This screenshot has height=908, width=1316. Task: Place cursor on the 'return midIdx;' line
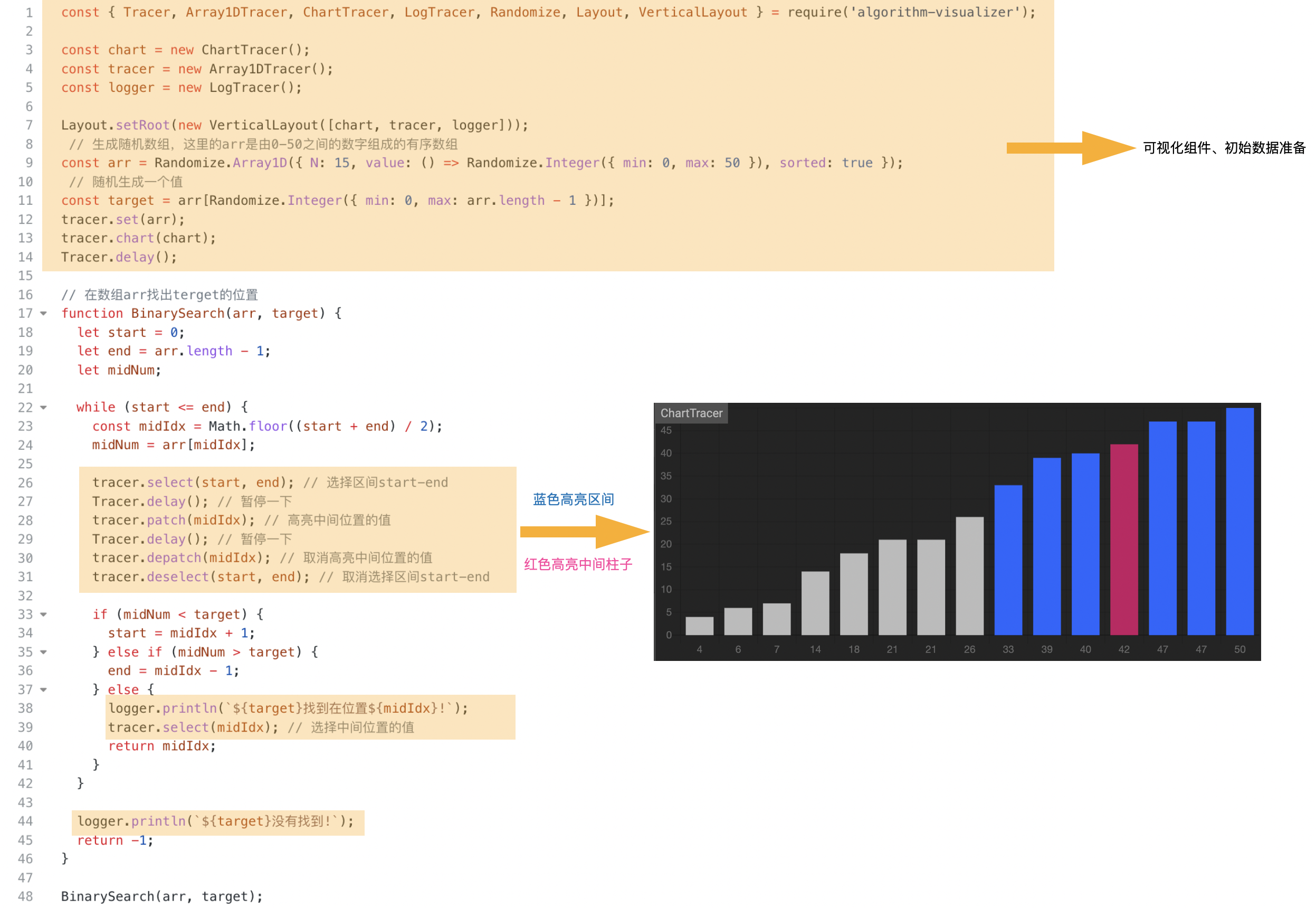(162, 746)
